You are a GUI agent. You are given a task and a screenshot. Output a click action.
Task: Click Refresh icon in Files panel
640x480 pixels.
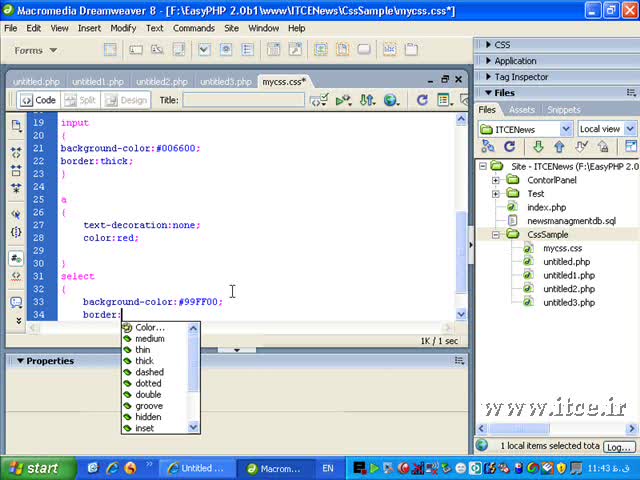(509, 146)
